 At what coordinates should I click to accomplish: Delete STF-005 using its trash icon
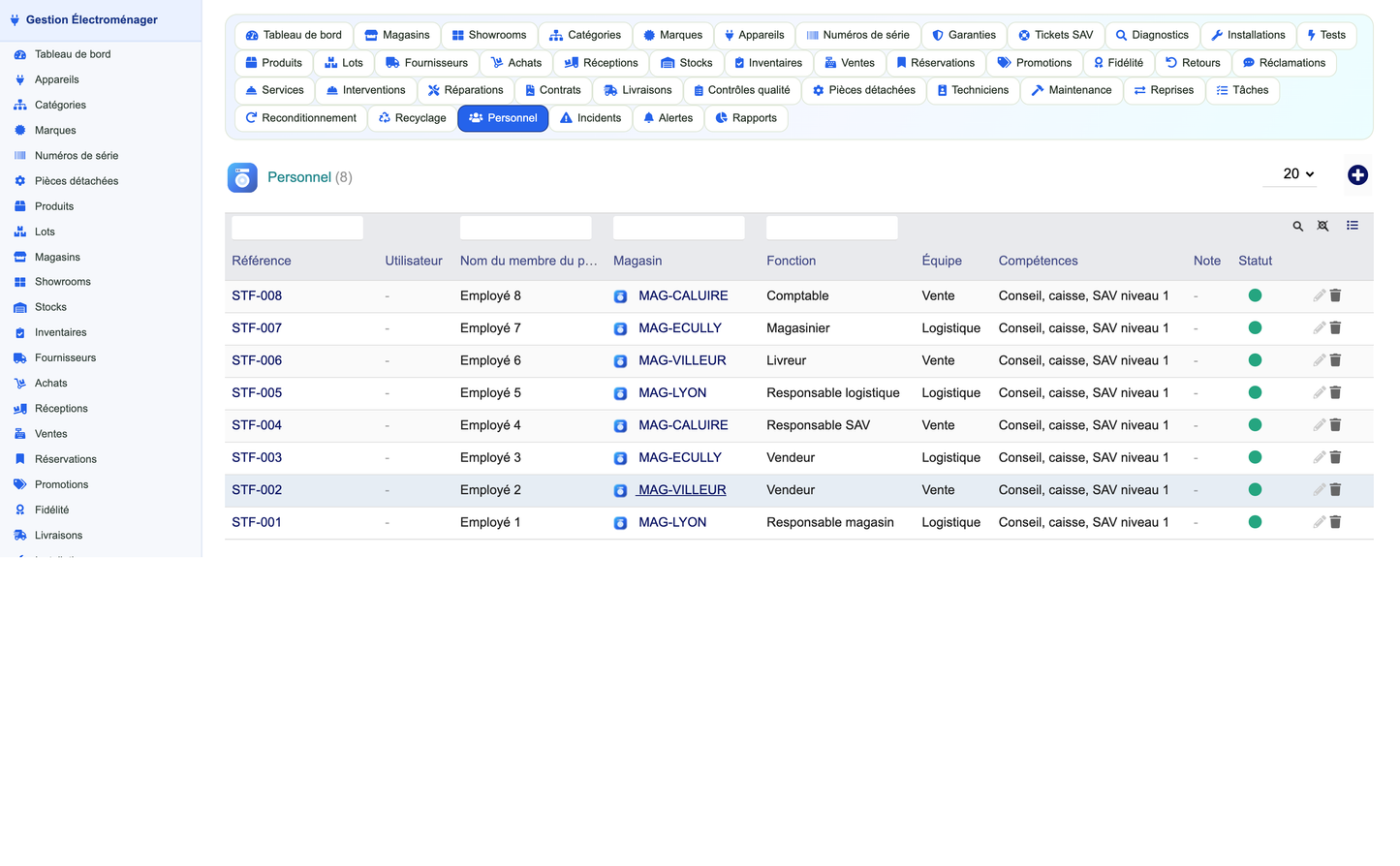(x=1335, y=392)
